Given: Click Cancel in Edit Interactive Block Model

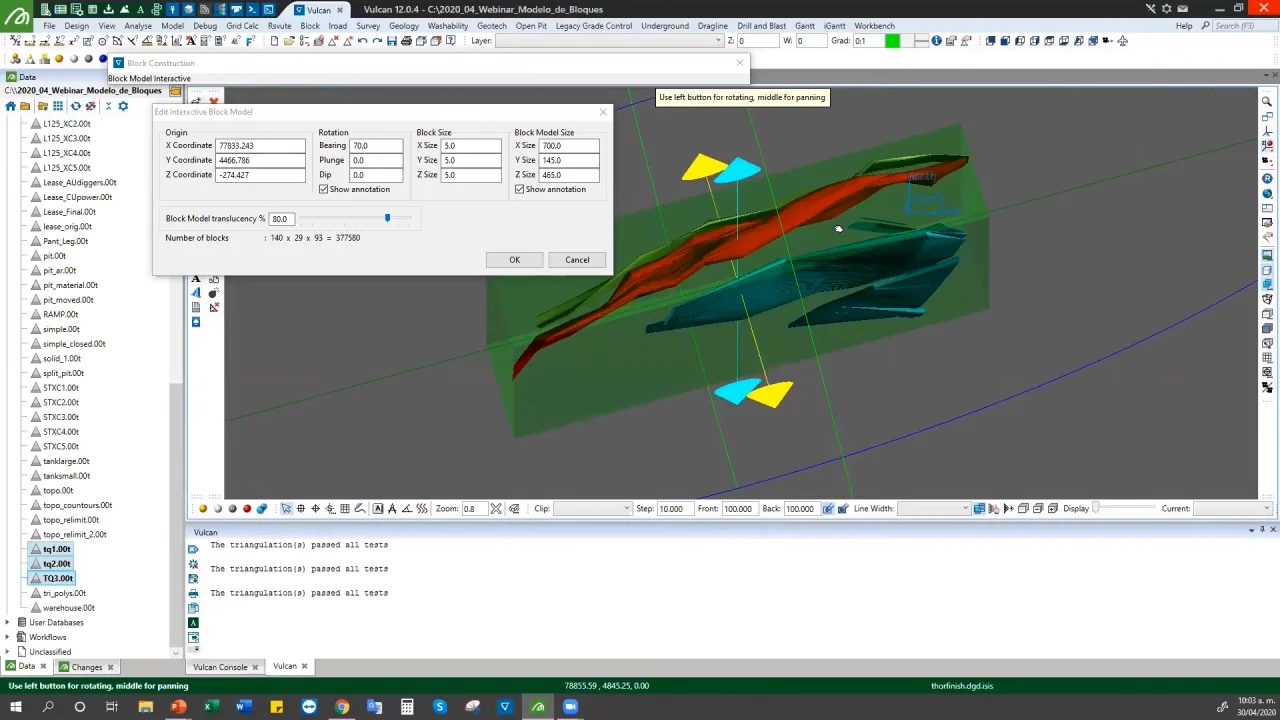Looking at the screenshot, I should pyautogui.click(x=577, y=260).
